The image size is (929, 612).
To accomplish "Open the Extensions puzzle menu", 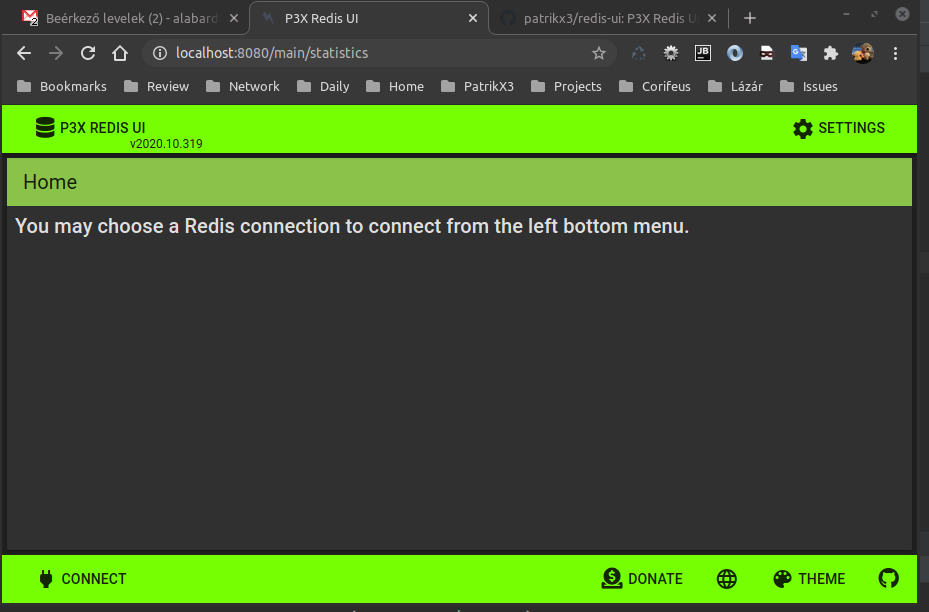I will pyautogui.click(x=831, y=53).
